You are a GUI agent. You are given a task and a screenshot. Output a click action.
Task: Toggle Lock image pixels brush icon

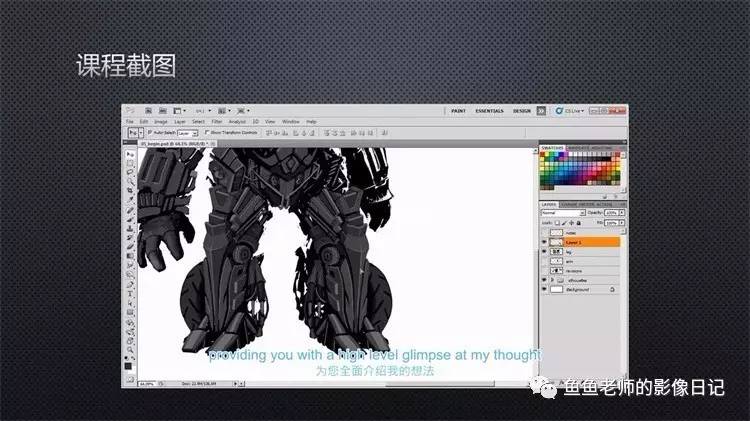(564, 223)
